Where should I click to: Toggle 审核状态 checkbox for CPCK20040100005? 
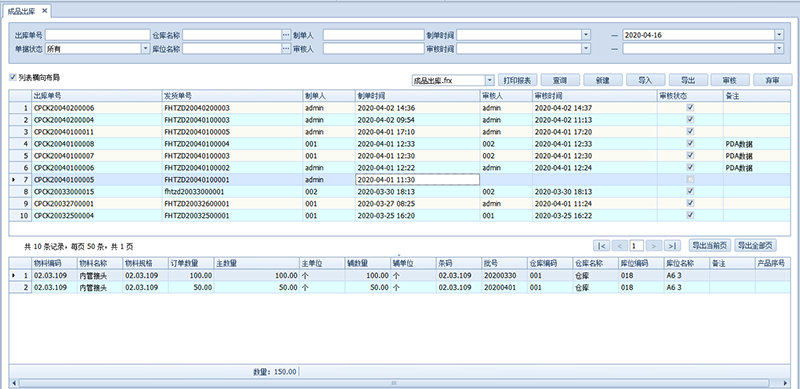[x=690, y=179]
